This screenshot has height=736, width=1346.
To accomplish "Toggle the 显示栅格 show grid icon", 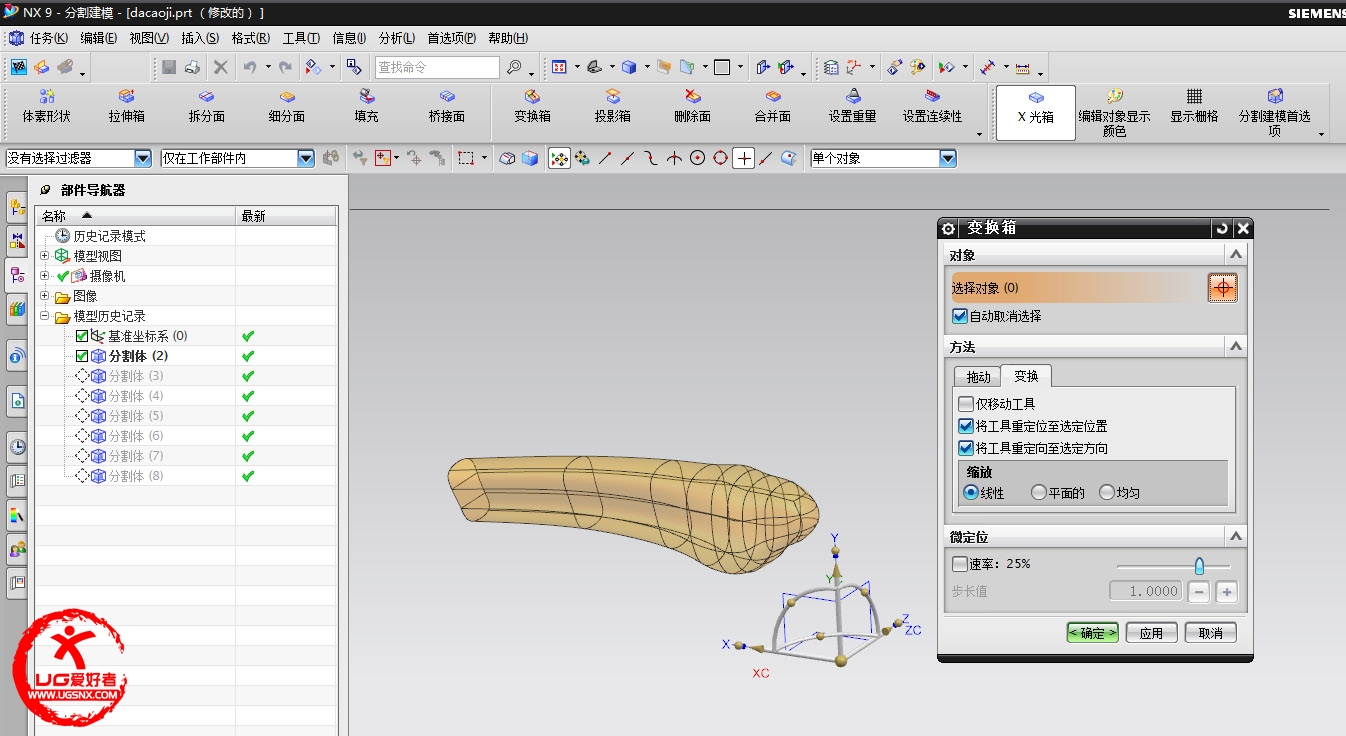I will (1195, 106).
